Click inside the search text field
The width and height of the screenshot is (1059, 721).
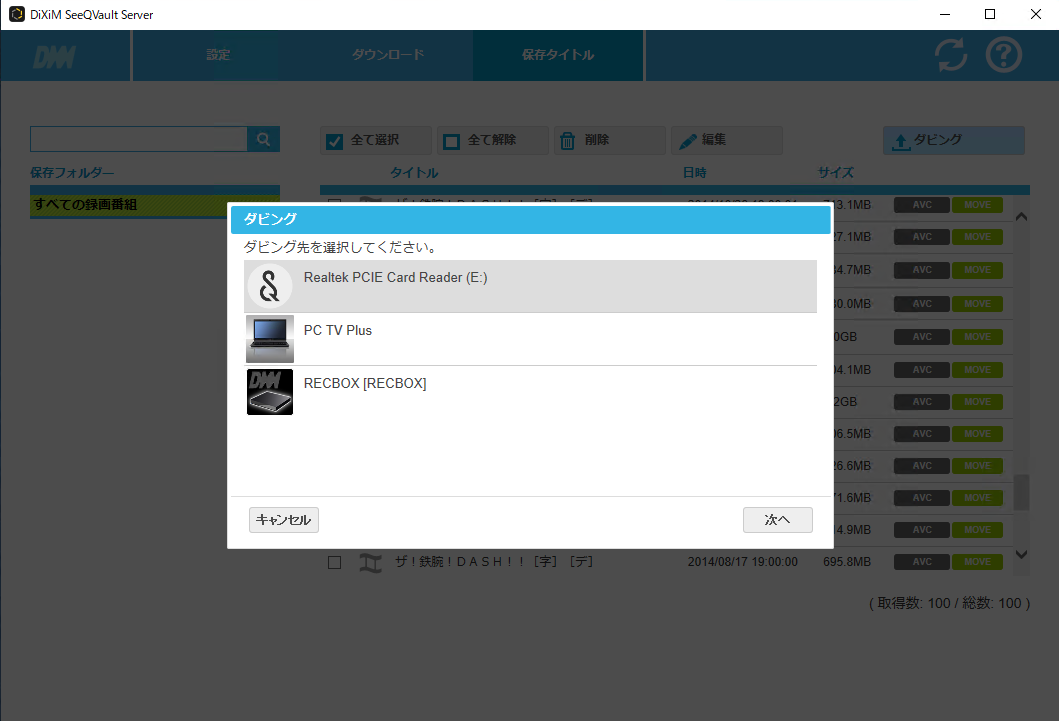138,140
